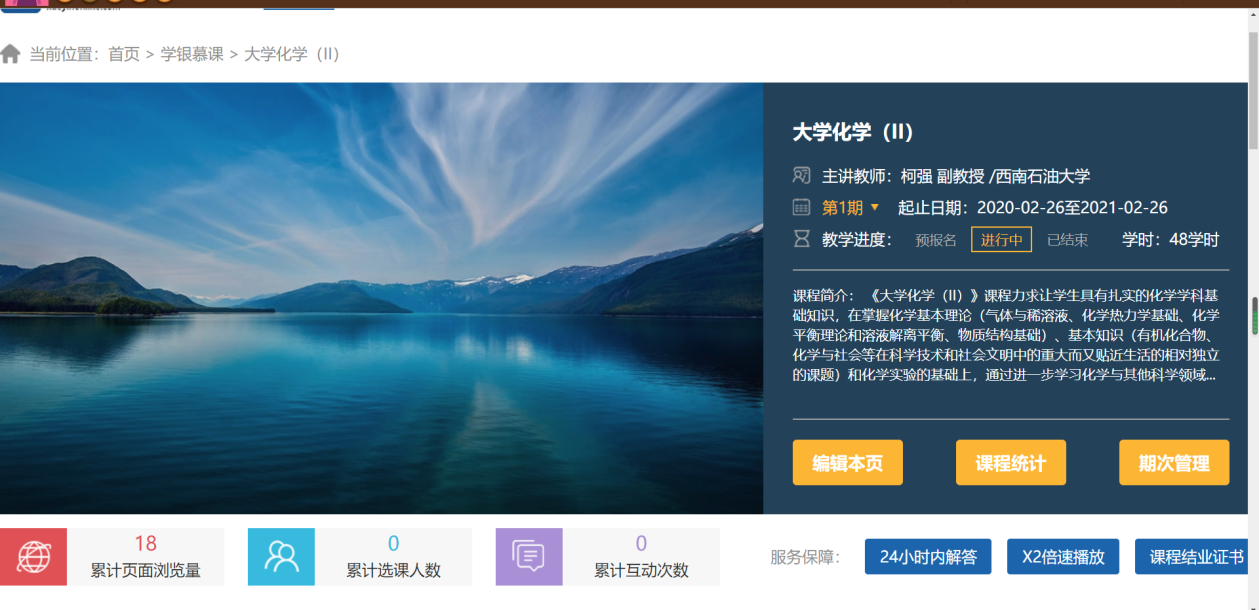Click the 24小时内解答 service badge
This screenshot has height=610, width=1259.
click(x=927, y=557)
